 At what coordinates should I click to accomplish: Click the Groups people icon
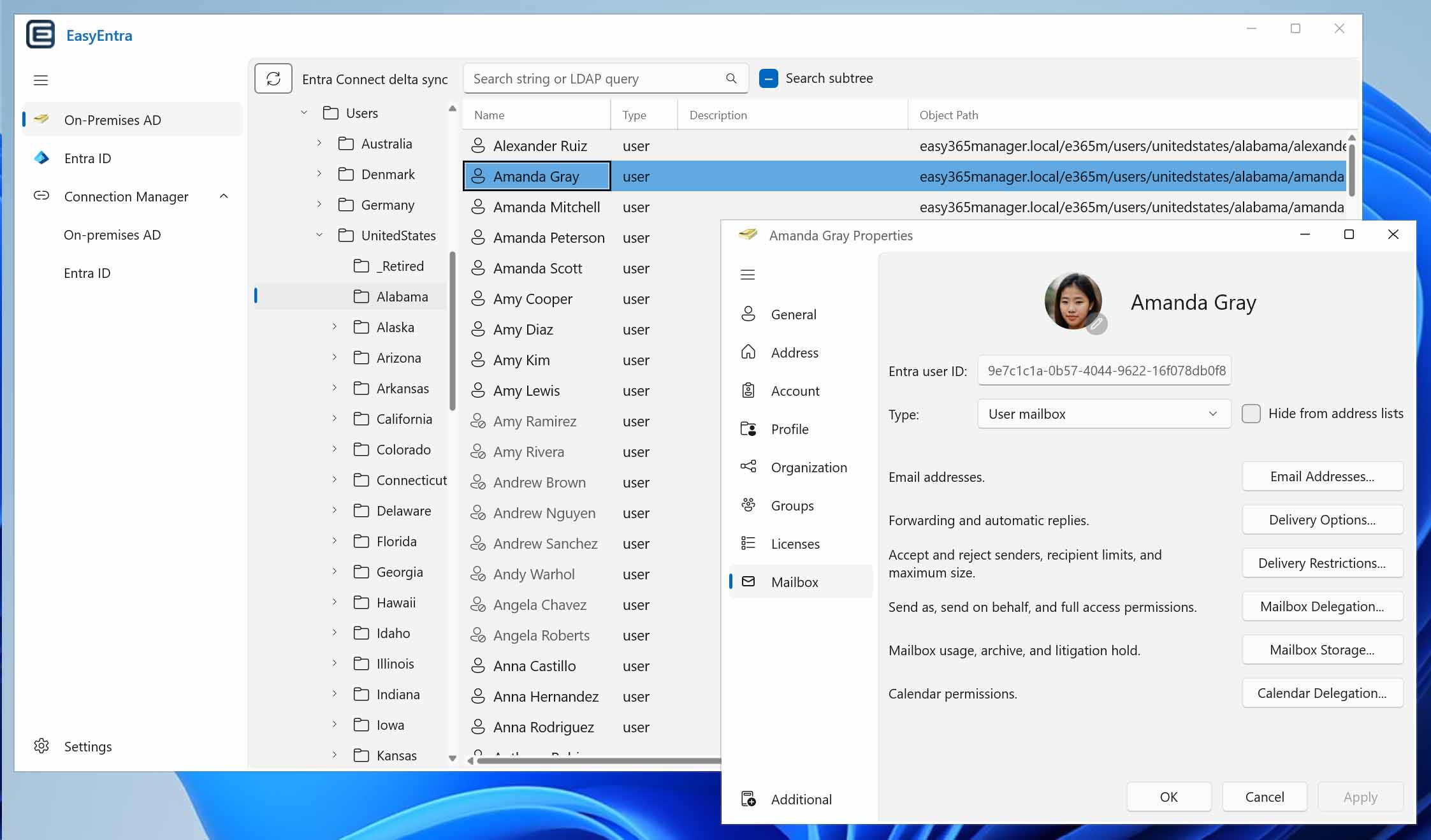pyautogui.click(x=748, y=505)
